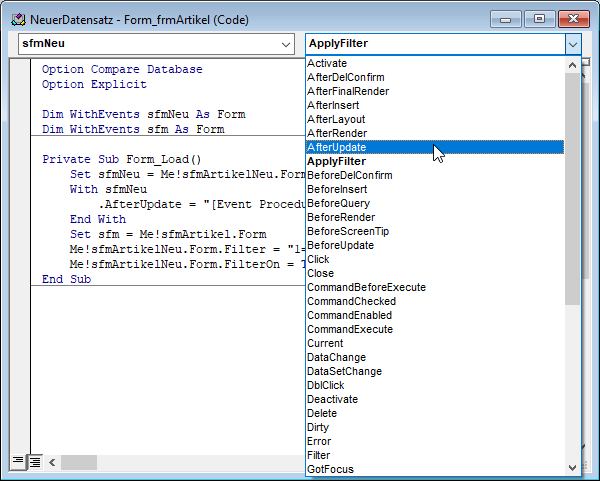Select the Current event
Screen dimensions: 600x481
435,343
